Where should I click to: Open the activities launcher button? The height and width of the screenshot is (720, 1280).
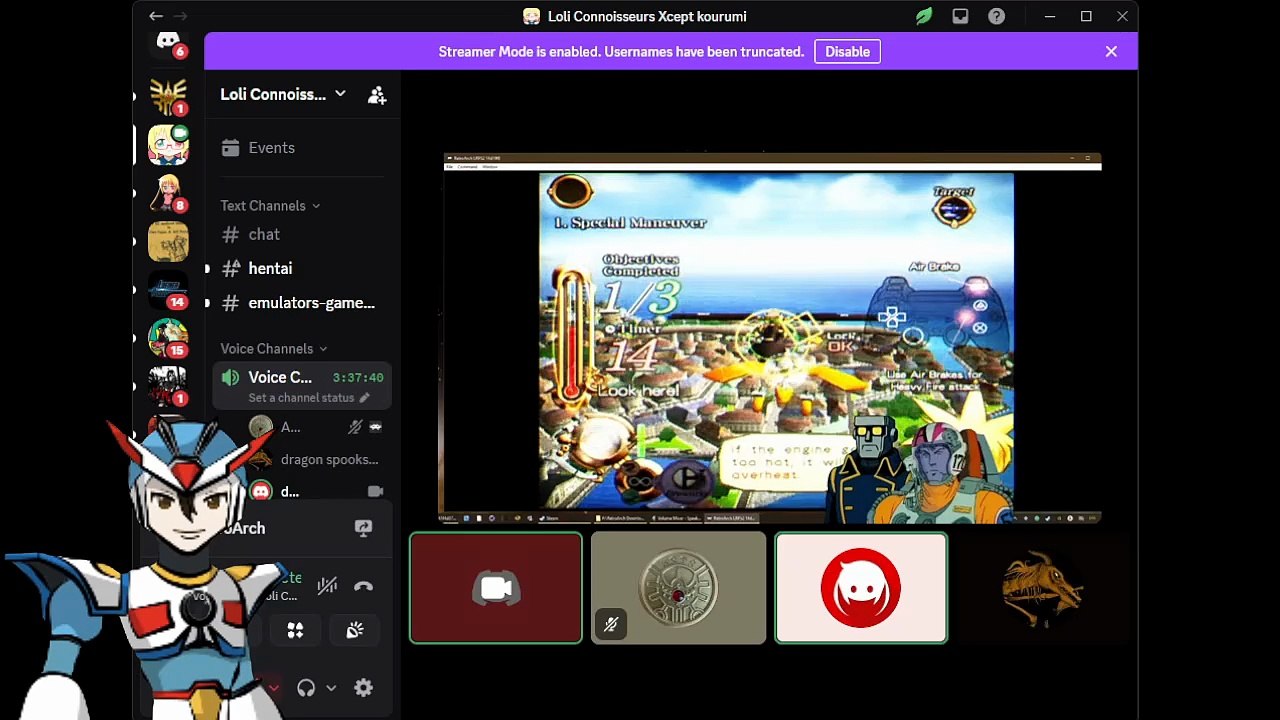pos(295,630)
